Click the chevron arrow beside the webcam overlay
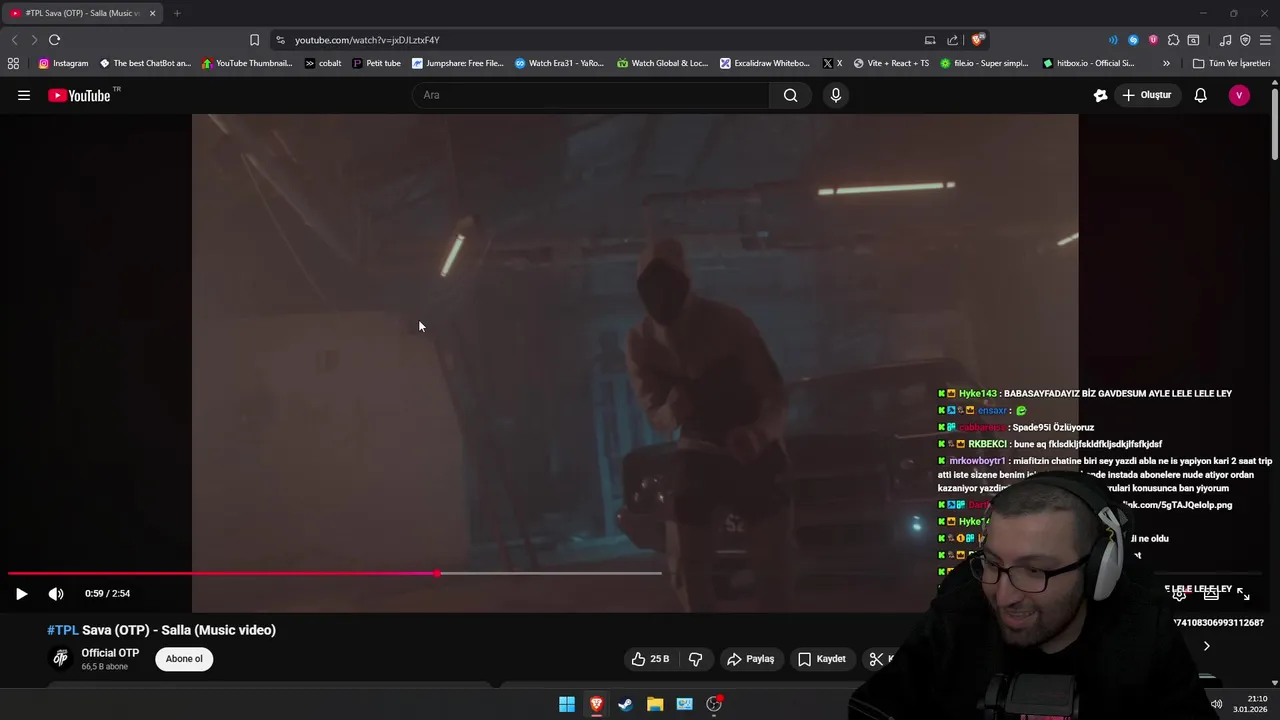This screenshot has height=720, width=1280. 1206,646
